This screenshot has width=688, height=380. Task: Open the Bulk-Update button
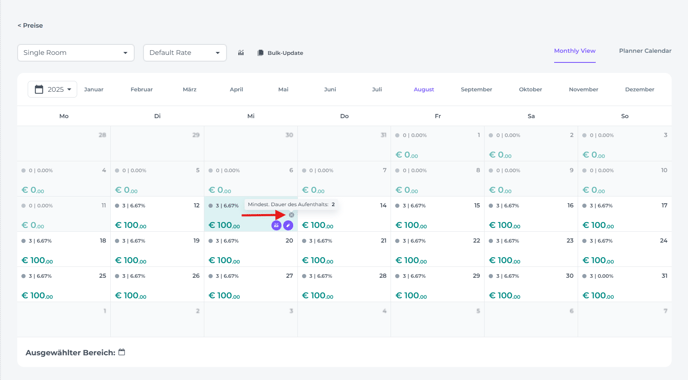point(280,53)
